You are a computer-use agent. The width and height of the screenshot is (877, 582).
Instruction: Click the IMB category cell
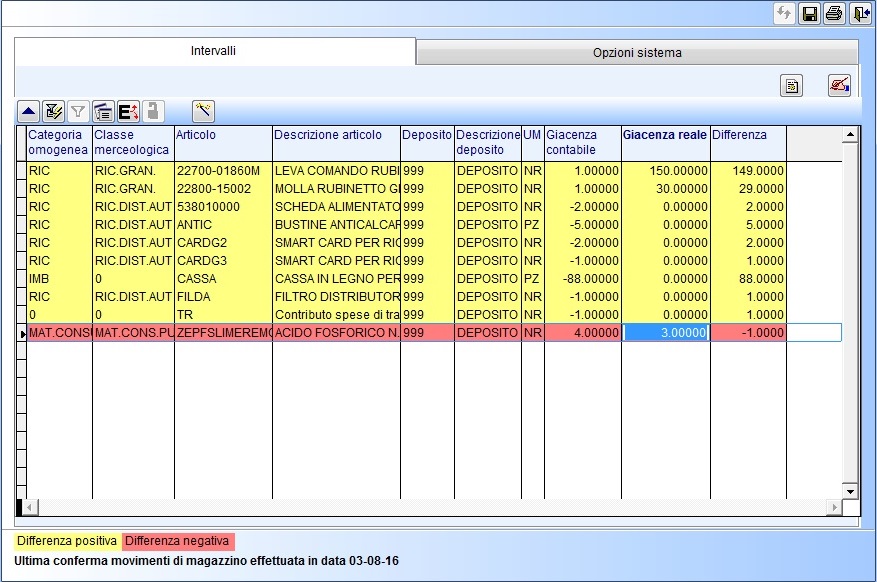point(59,278)
